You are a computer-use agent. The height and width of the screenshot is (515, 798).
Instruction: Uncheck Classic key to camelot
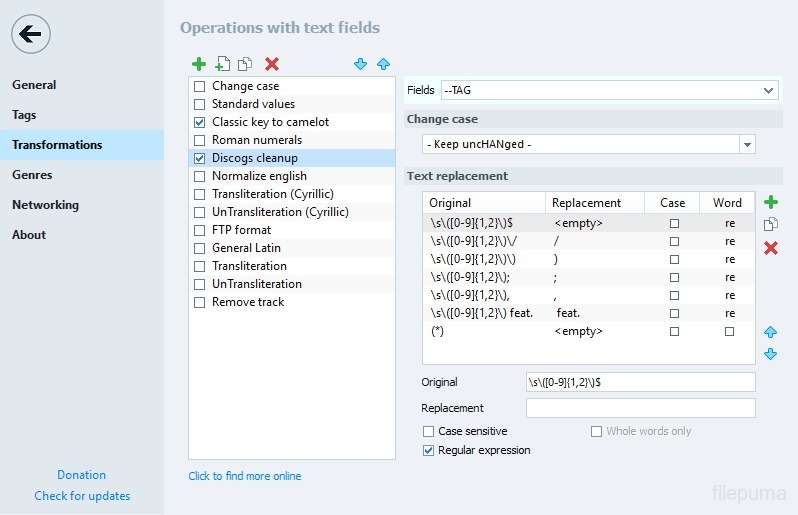coord(200,122)
